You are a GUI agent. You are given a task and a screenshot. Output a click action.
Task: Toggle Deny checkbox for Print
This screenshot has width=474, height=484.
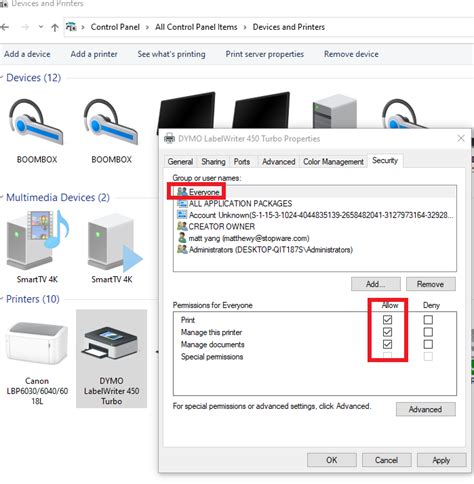pos(428,320)
